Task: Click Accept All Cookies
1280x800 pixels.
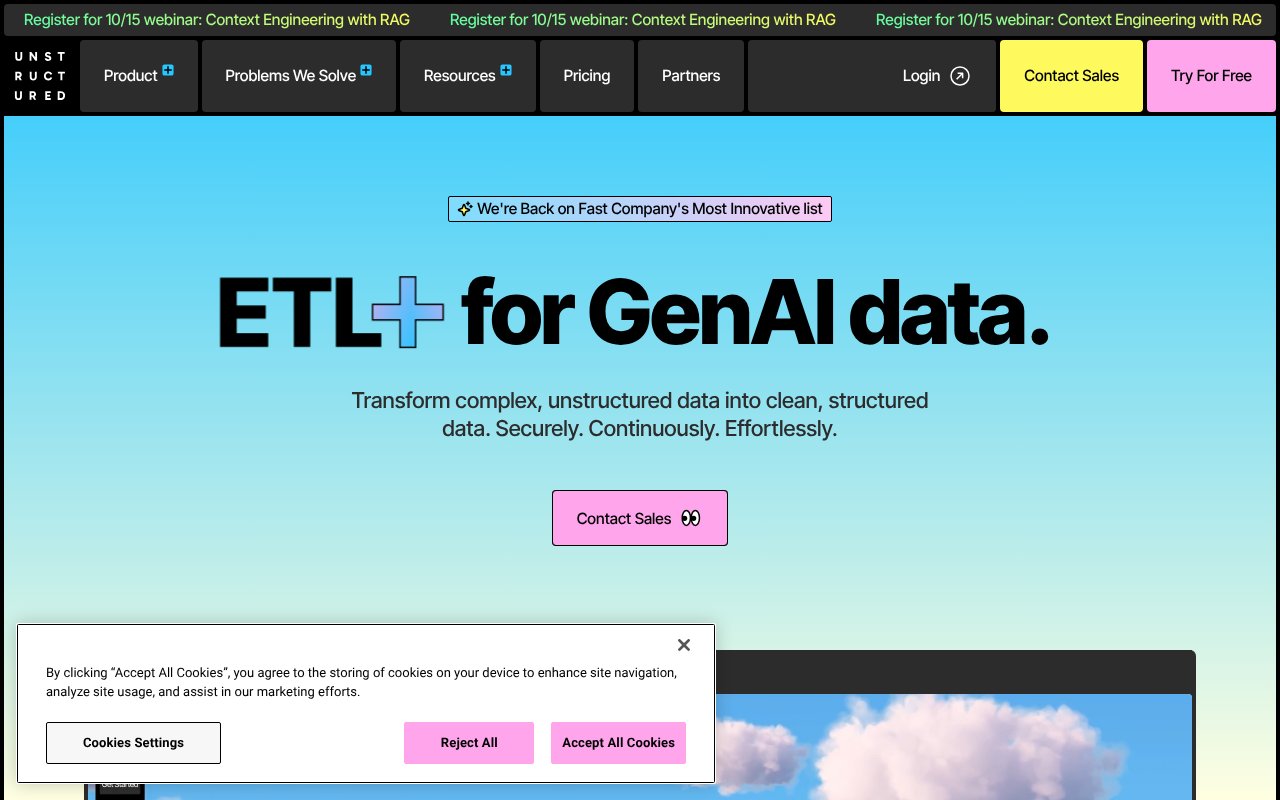Action: click(x=618, y=742)
